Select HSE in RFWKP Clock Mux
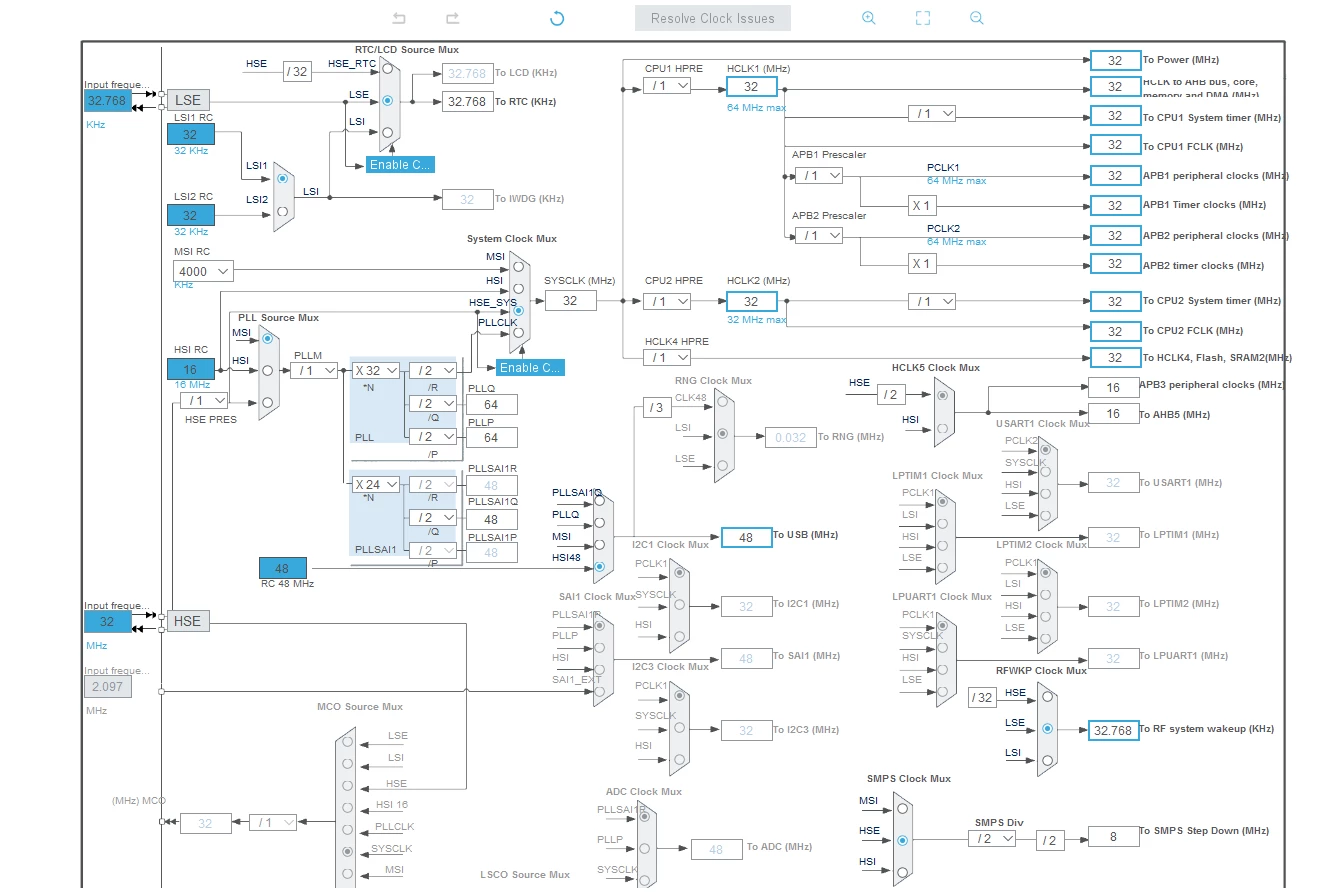The height and width of the screenshot is (892, 1322). (1046, 699)
